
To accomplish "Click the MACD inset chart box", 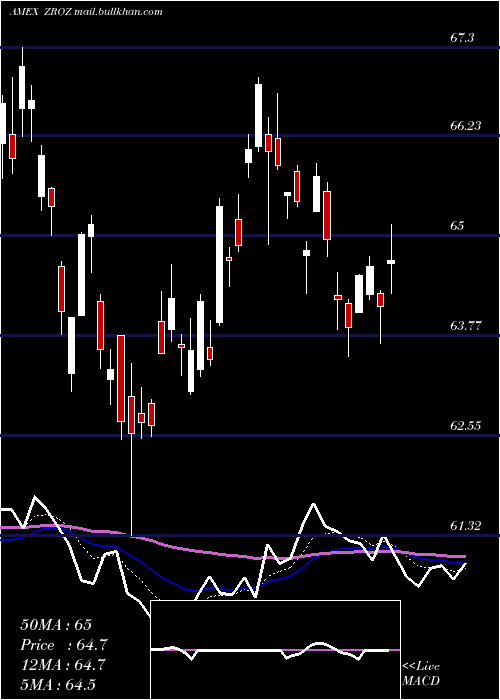I will [275, 650].
